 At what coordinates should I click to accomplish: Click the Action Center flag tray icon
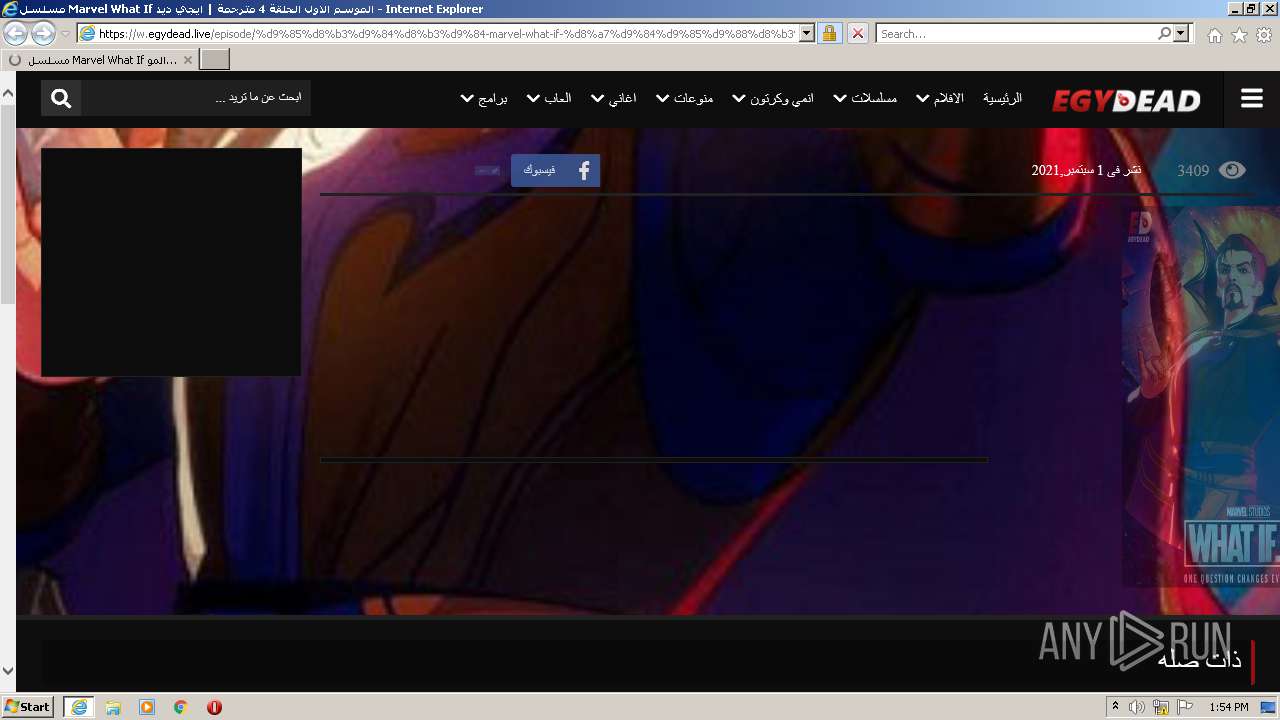click(x=1185, y=707)
